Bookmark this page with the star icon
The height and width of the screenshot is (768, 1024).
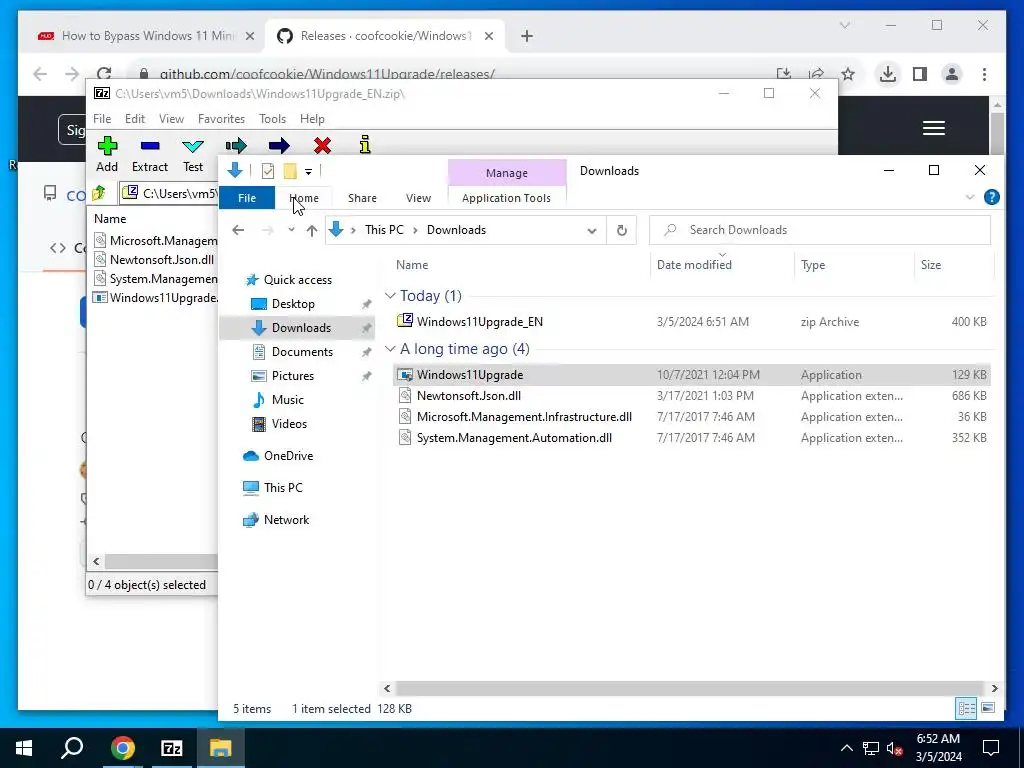(x=848, y=74)
